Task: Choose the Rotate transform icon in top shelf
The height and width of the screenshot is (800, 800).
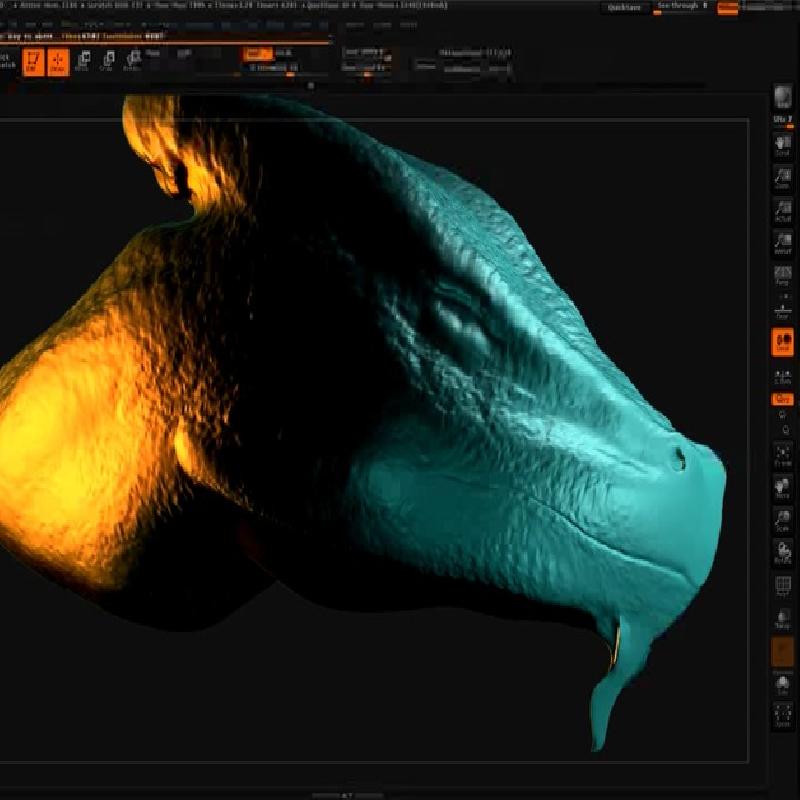Action: (x=132, y=62)
